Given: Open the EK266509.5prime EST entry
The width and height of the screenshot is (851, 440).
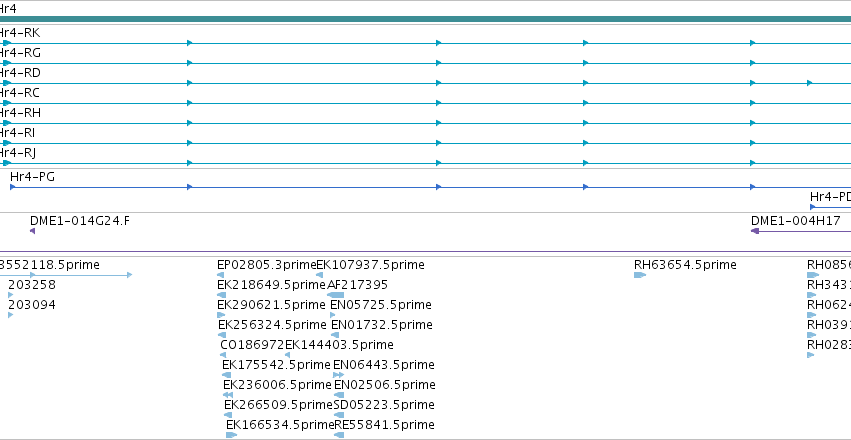Looking at the screenshot, I should [x=230, y=416].
